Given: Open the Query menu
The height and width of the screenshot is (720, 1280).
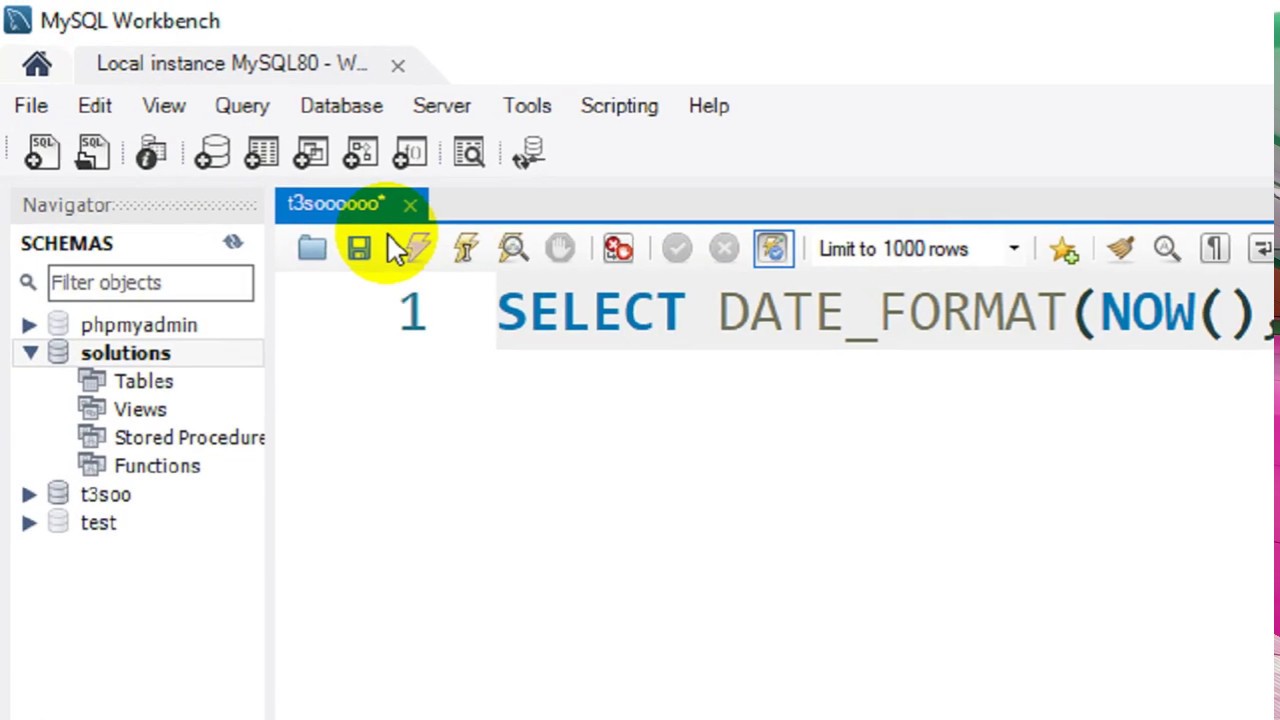Looking at the screenshot, I should pyautogui.click(x=242, y=106).
